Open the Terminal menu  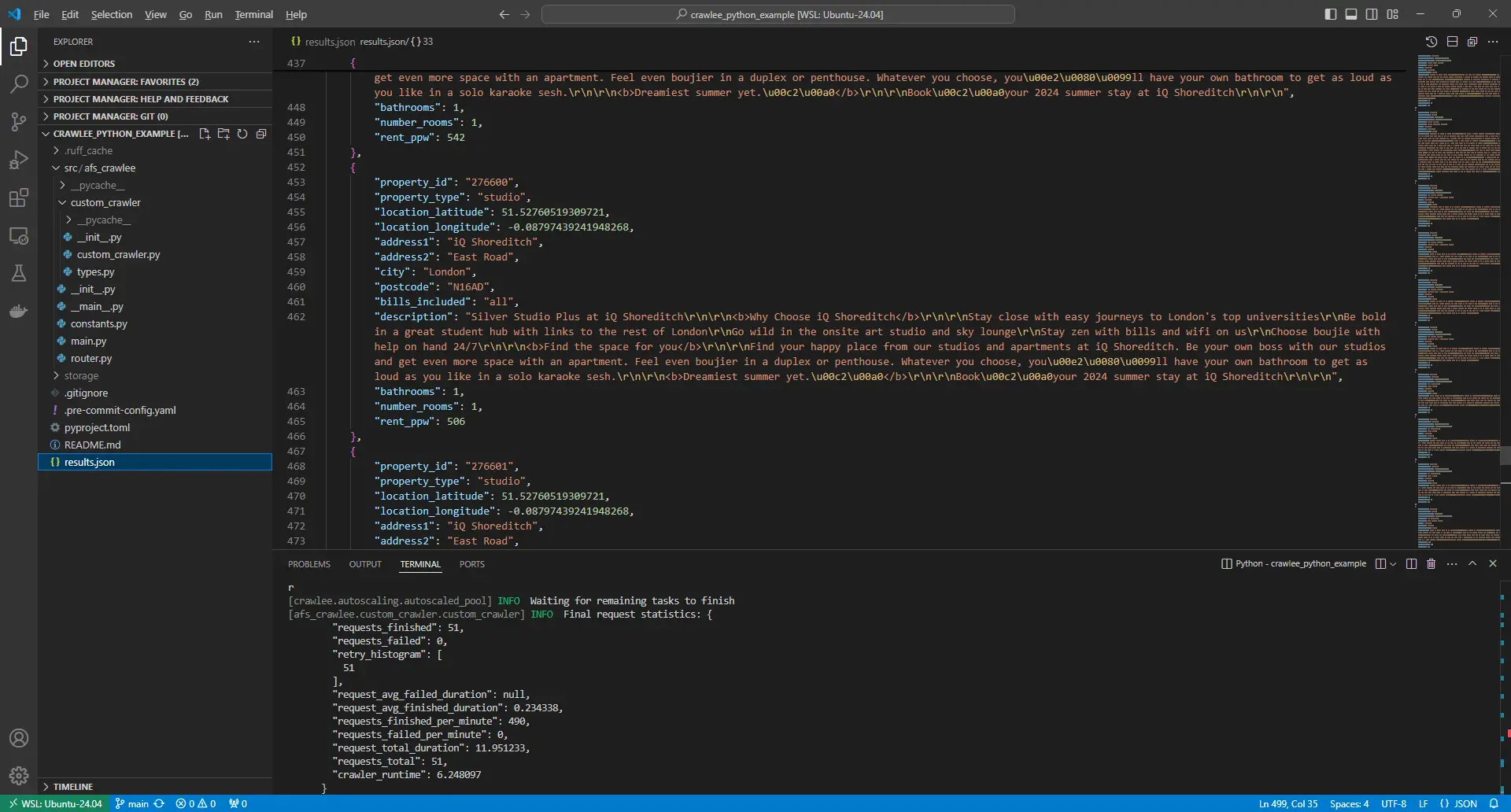point(253,14)
